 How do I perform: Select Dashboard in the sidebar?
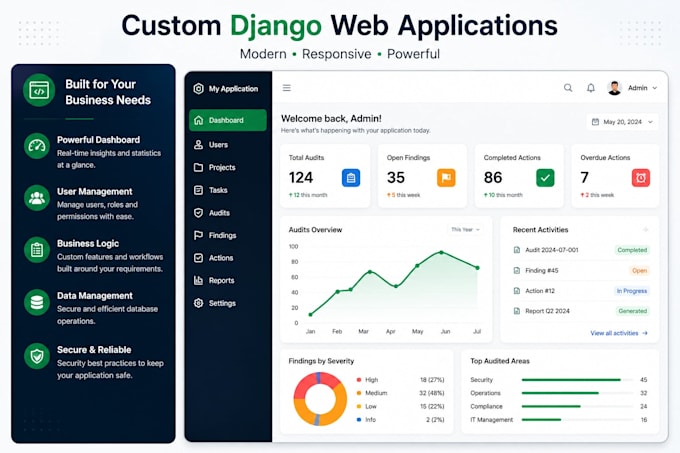228,120
